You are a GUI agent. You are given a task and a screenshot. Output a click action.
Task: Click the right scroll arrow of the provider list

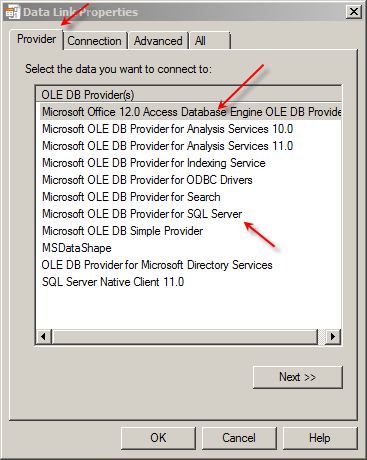pos(333,336)
